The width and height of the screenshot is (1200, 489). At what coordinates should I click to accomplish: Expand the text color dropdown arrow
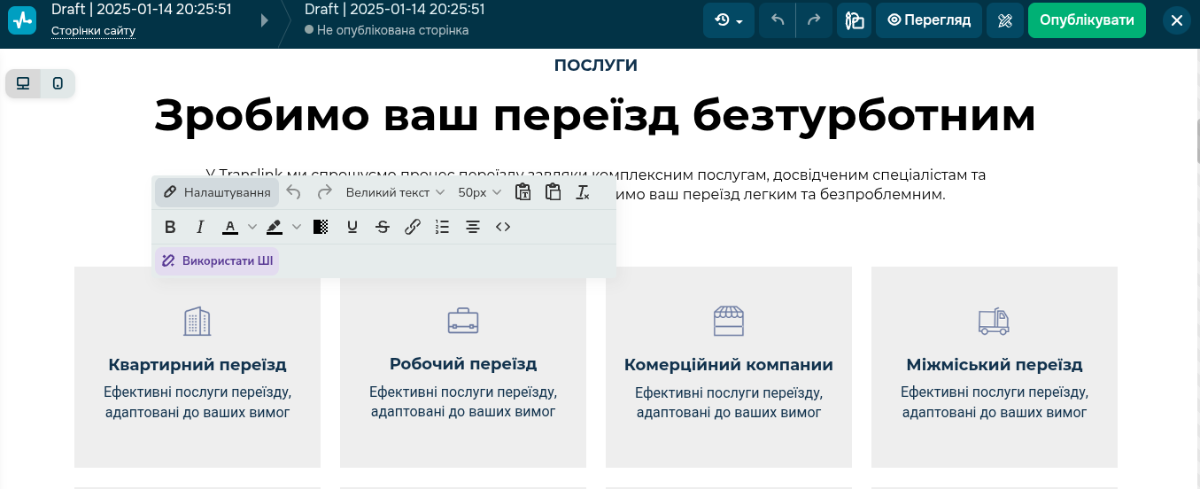pos(252,227)
